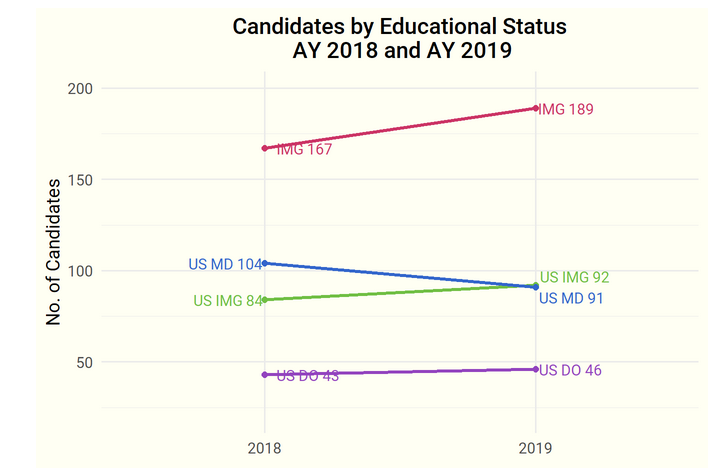The width and height of the screenshot is (725, 468).
Task: Select the 'US MD 104' data label
Action: 225,265
